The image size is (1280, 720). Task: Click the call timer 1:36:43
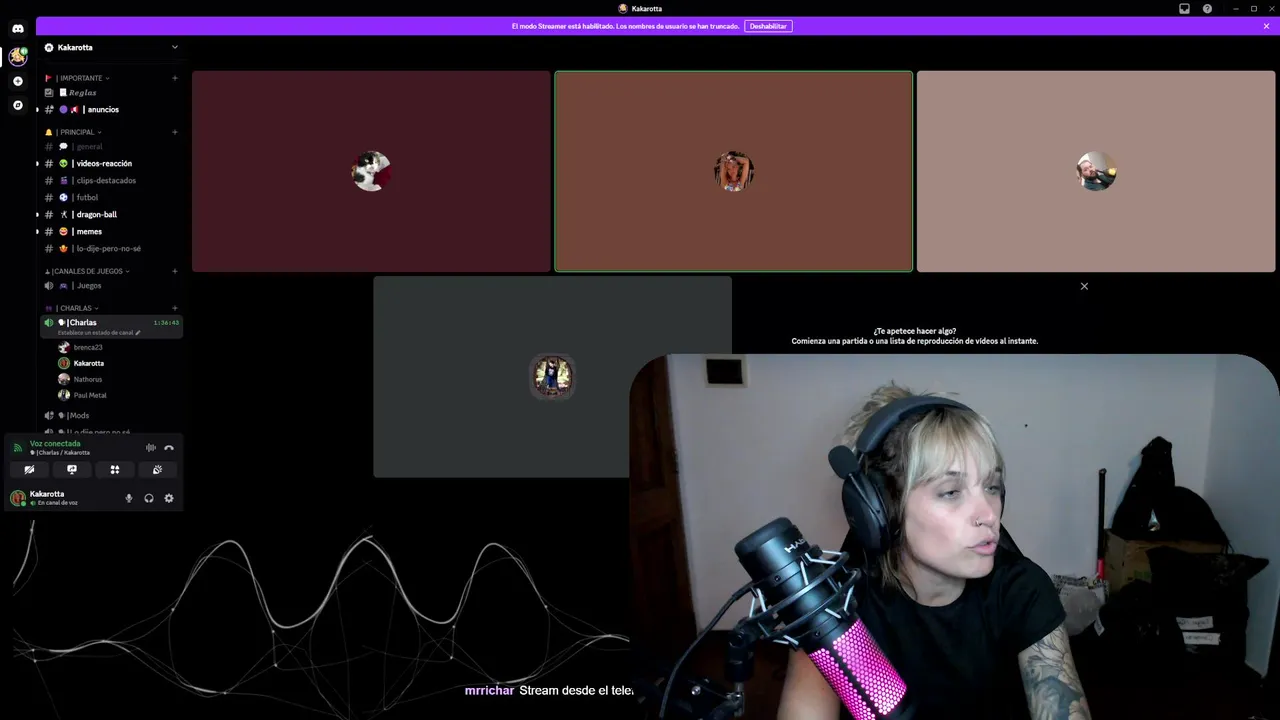(x=166, y=323)
